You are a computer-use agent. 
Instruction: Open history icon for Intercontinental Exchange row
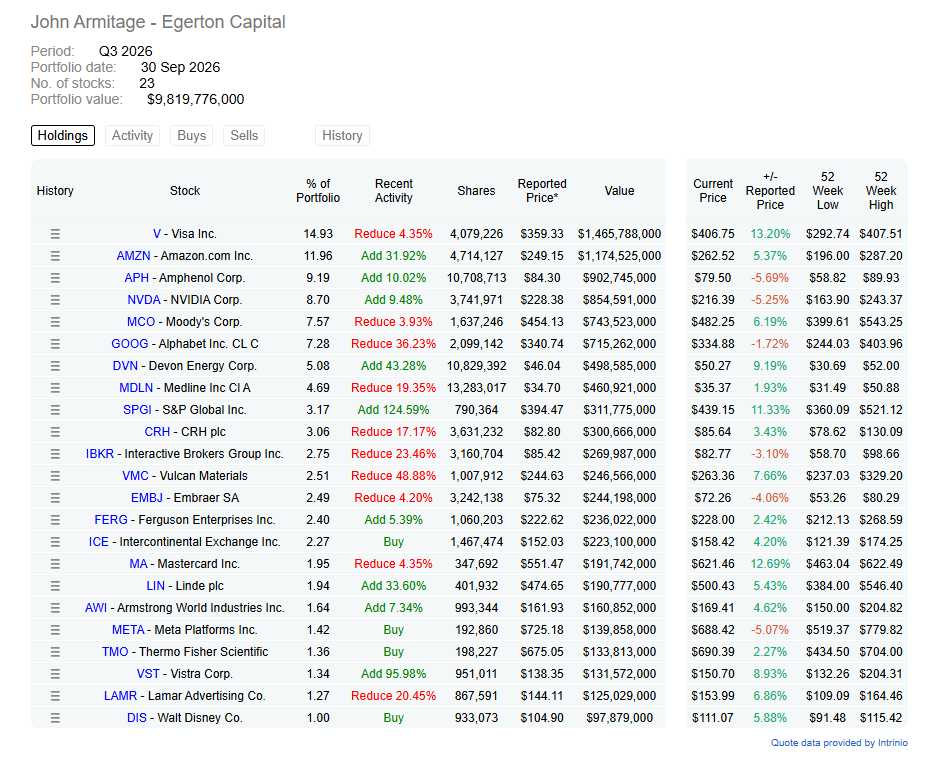(55, 542)
